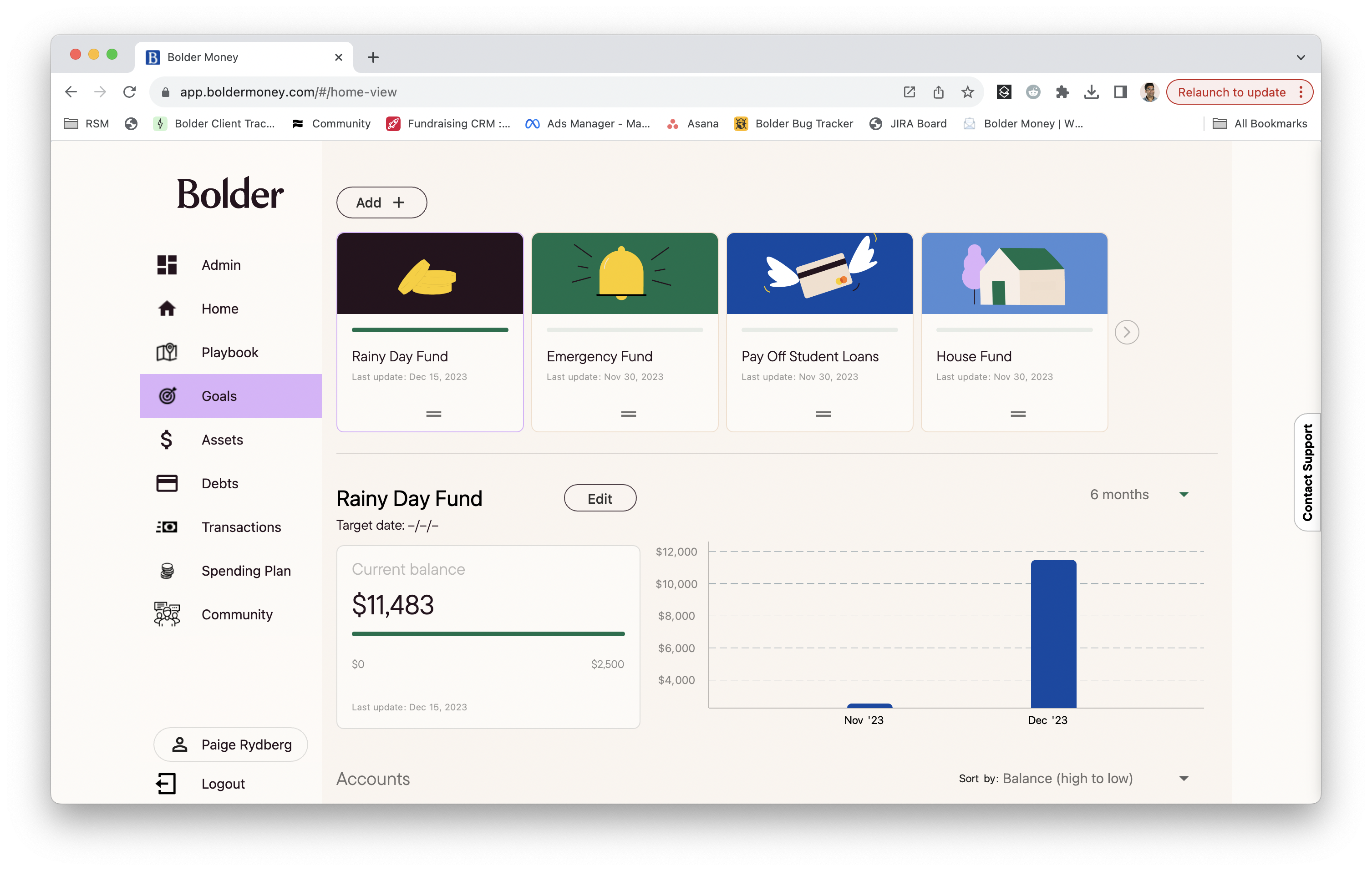Viewport: 1372px width, 871px height.
Task: Open the House Fund card
Action: (1014, 332)
